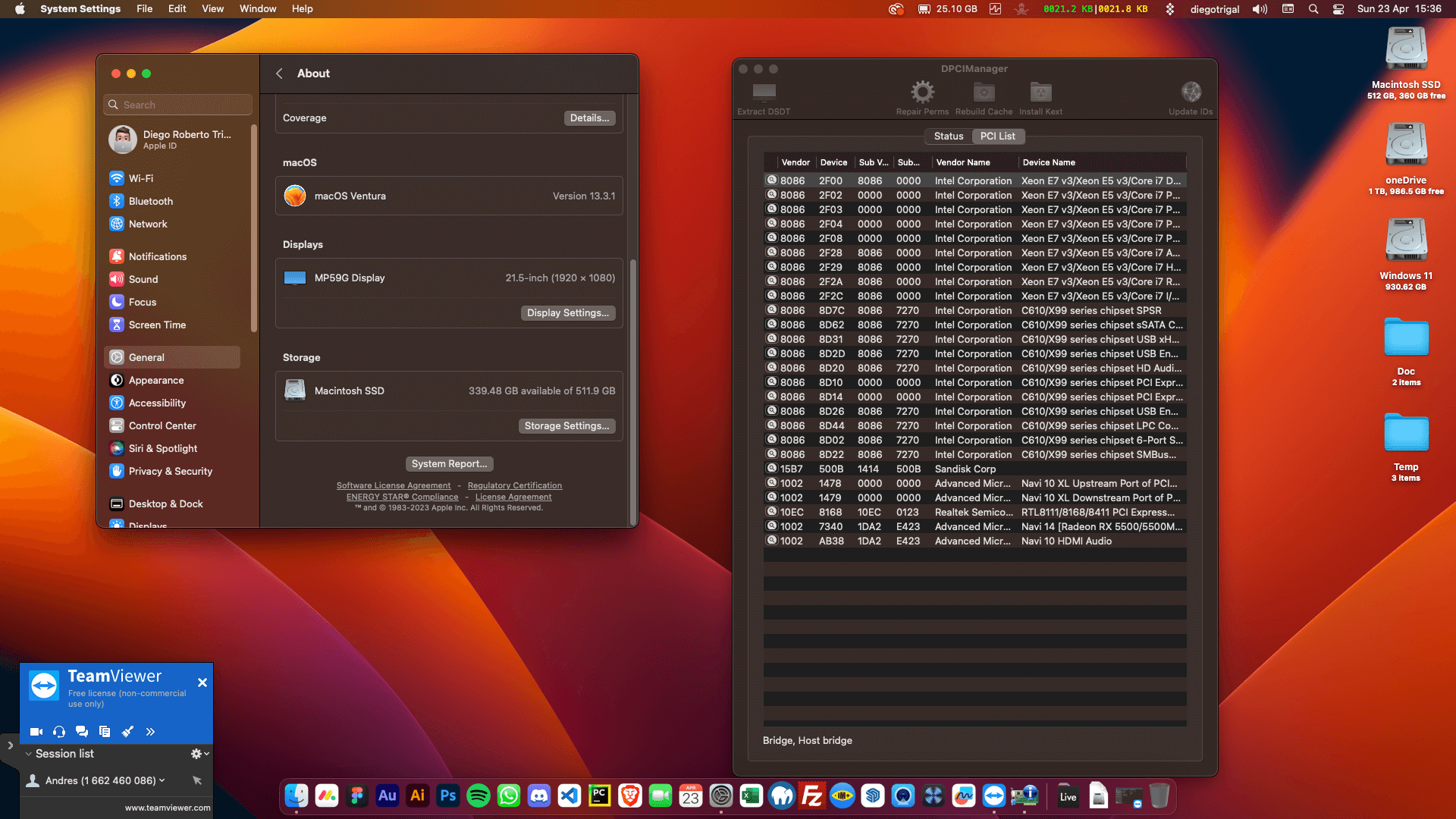Image resolution: width=1456 pixels, height=819 pixels.
Task: Open the session list gear dropdown
Action: tap(199, 754)
